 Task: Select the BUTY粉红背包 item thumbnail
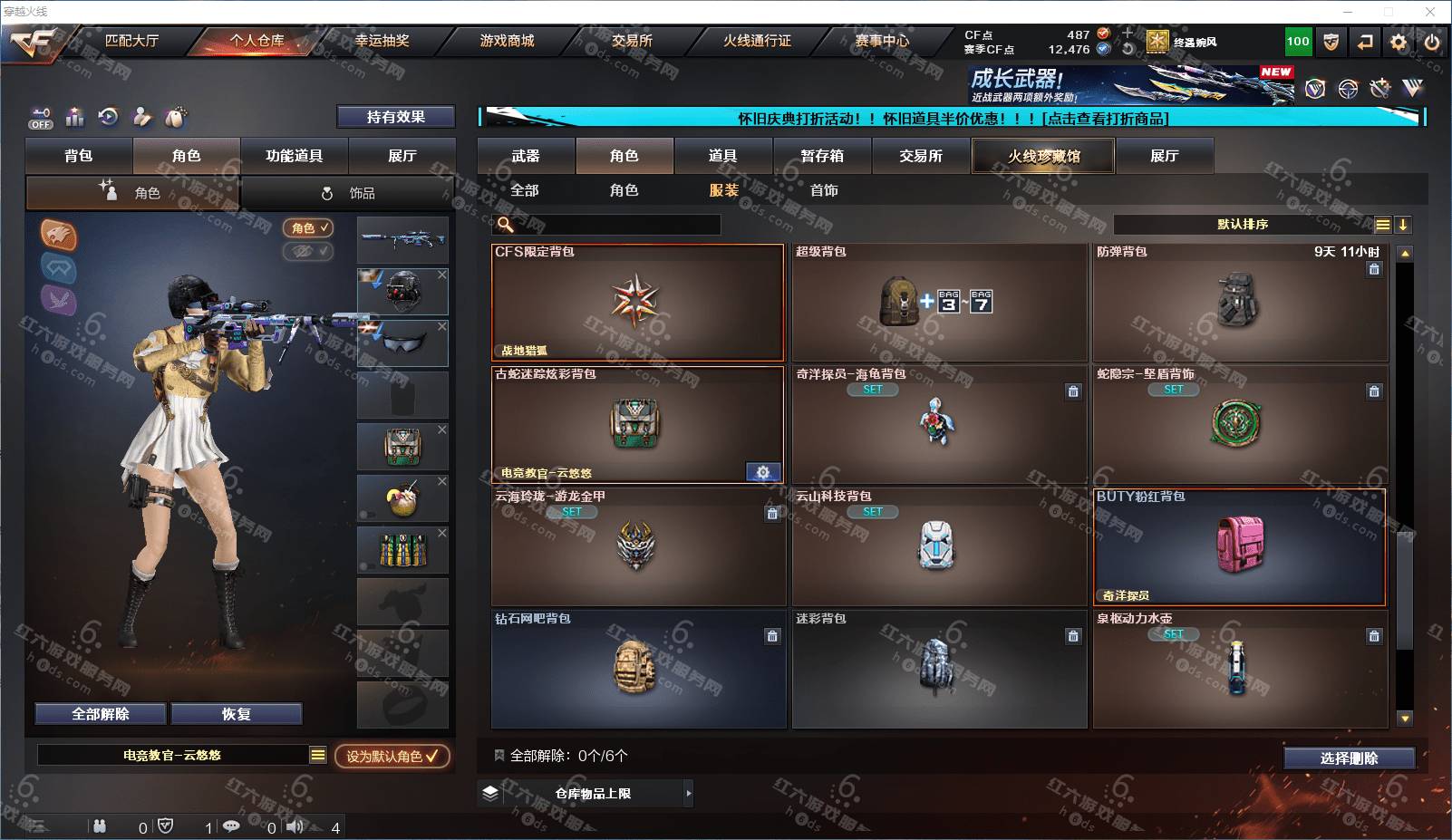coord(1240,547)
